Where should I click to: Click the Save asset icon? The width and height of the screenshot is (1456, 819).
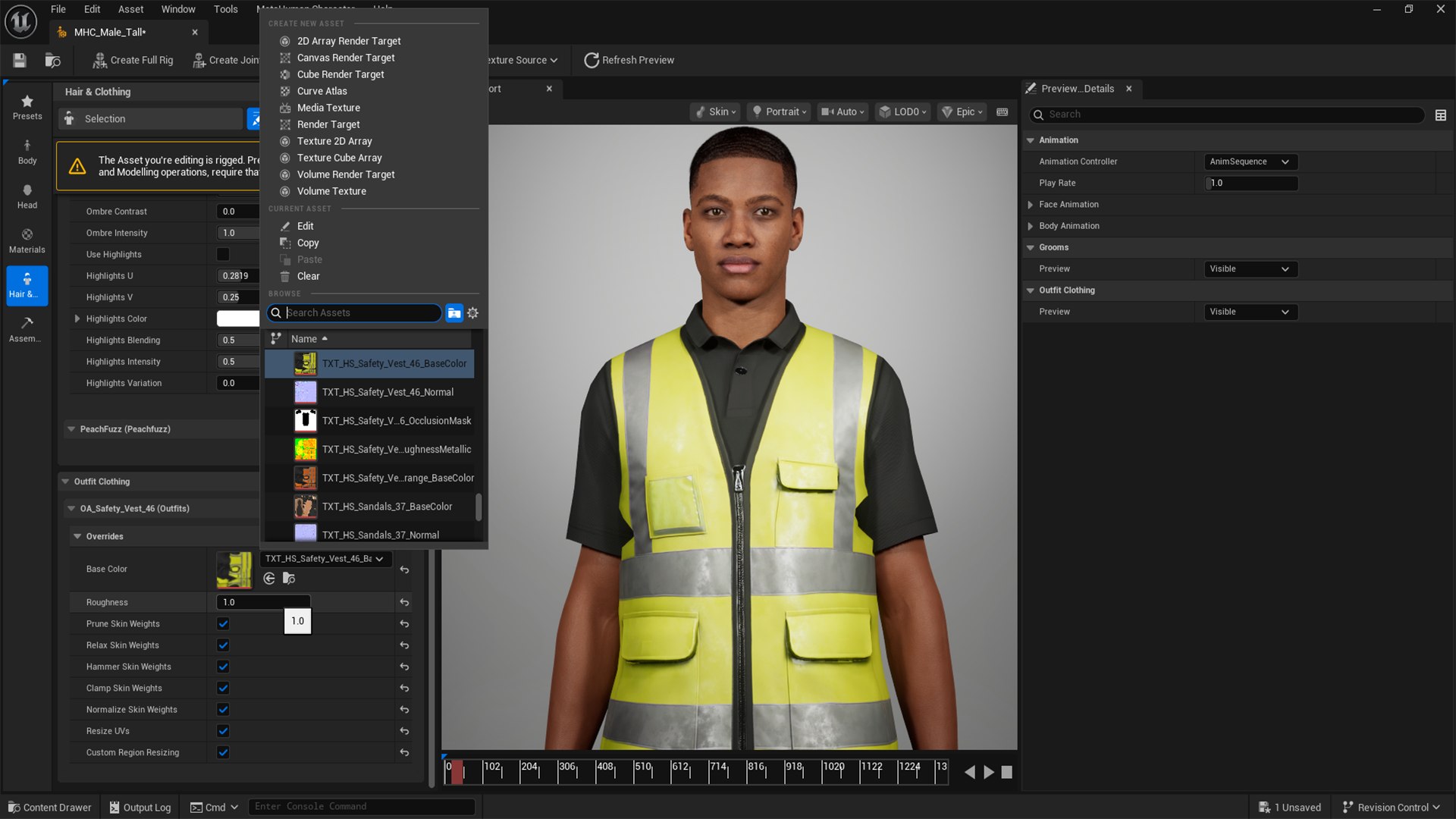click(20, 60)
